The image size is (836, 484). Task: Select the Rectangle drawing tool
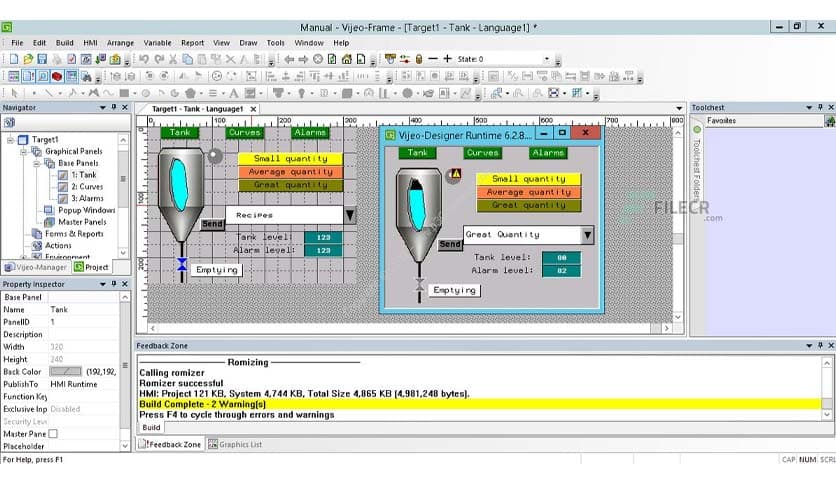(x=124, y=93)
